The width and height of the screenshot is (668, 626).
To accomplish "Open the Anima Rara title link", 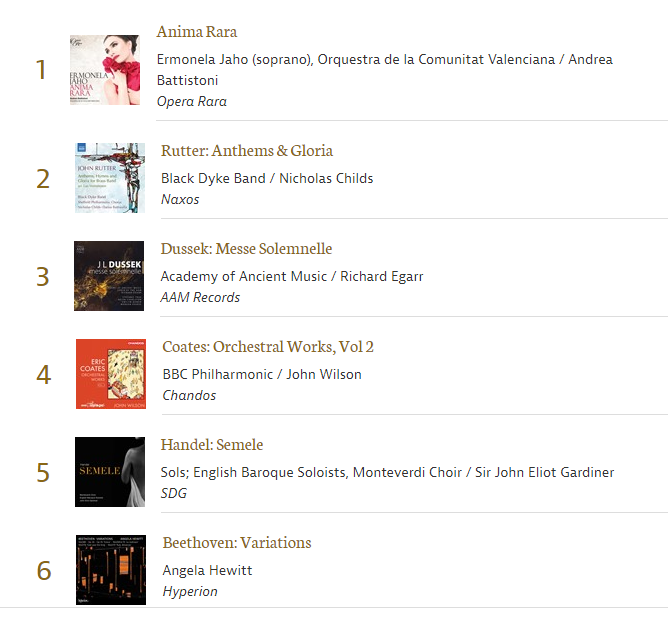I will click(197, 32).
